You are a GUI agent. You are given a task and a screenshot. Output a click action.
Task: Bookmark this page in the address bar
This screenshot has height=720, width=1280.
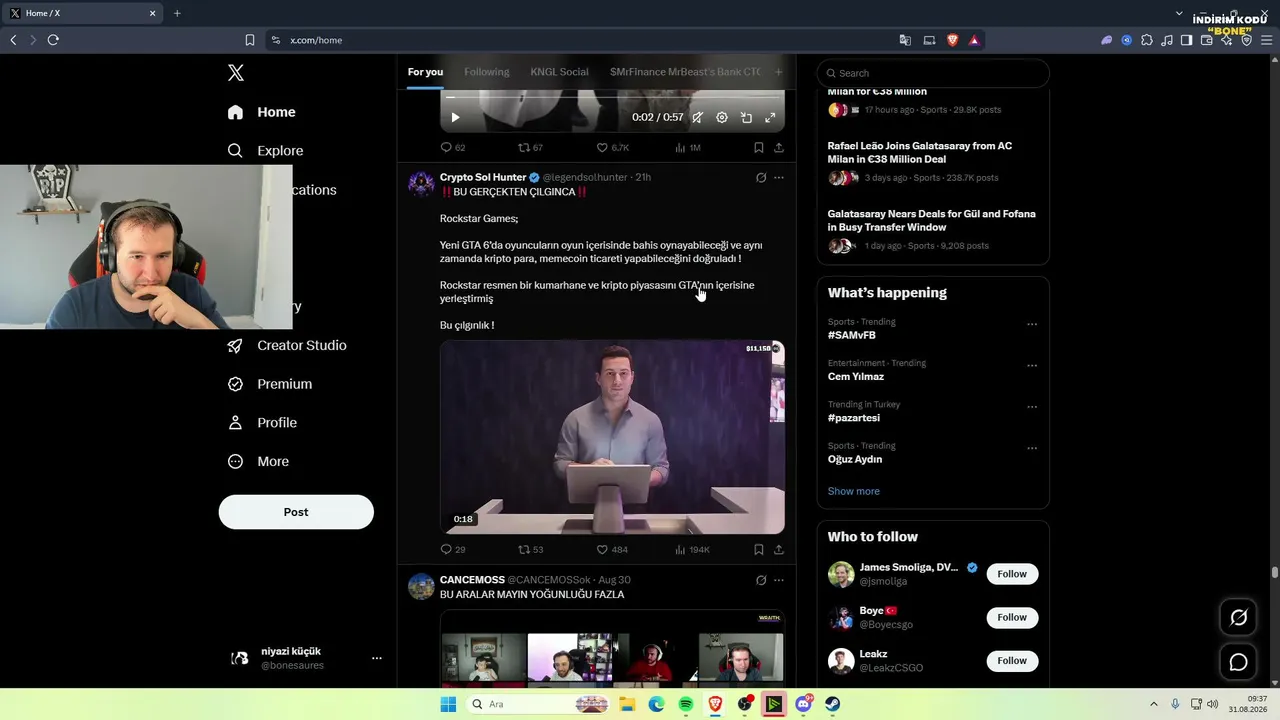click(250, 40)
